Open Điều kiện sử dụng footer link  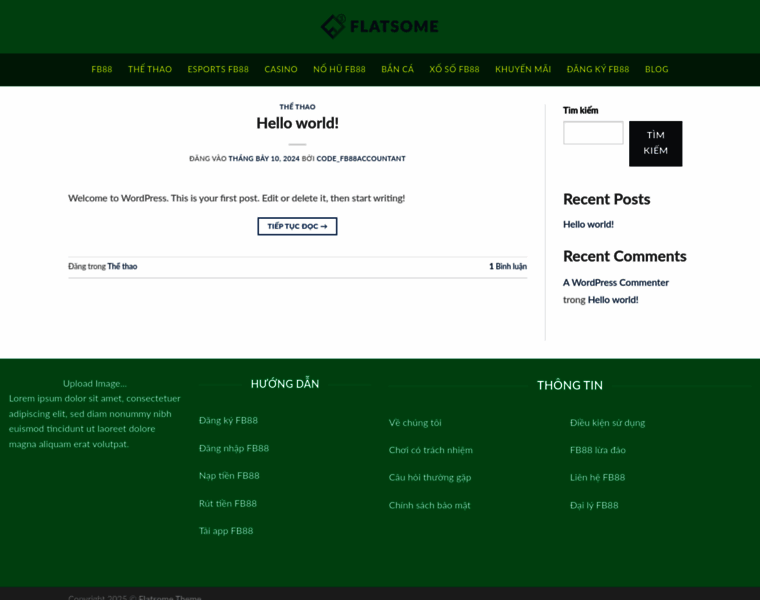607,423
